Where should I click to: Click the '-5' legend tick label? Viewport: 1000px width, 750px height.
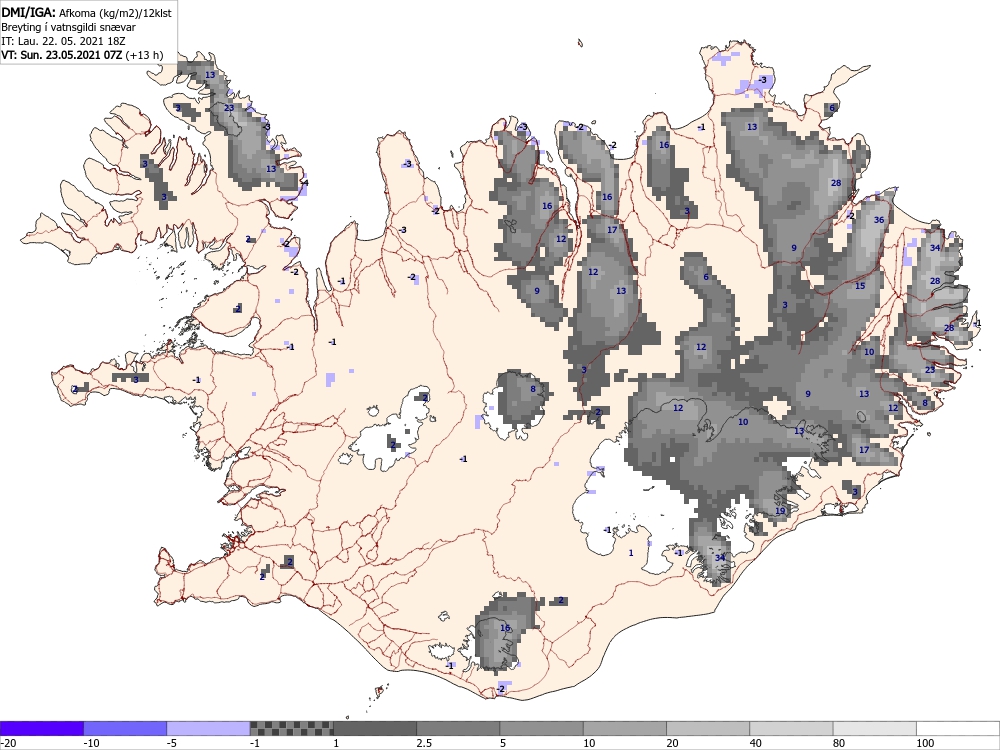point(172,743)
